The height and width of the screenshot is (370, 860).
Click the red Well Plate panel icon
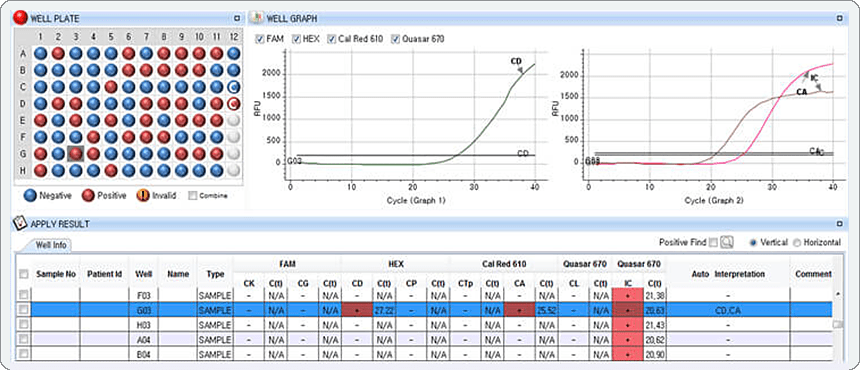pyautogui.click(x=21, y=18)
